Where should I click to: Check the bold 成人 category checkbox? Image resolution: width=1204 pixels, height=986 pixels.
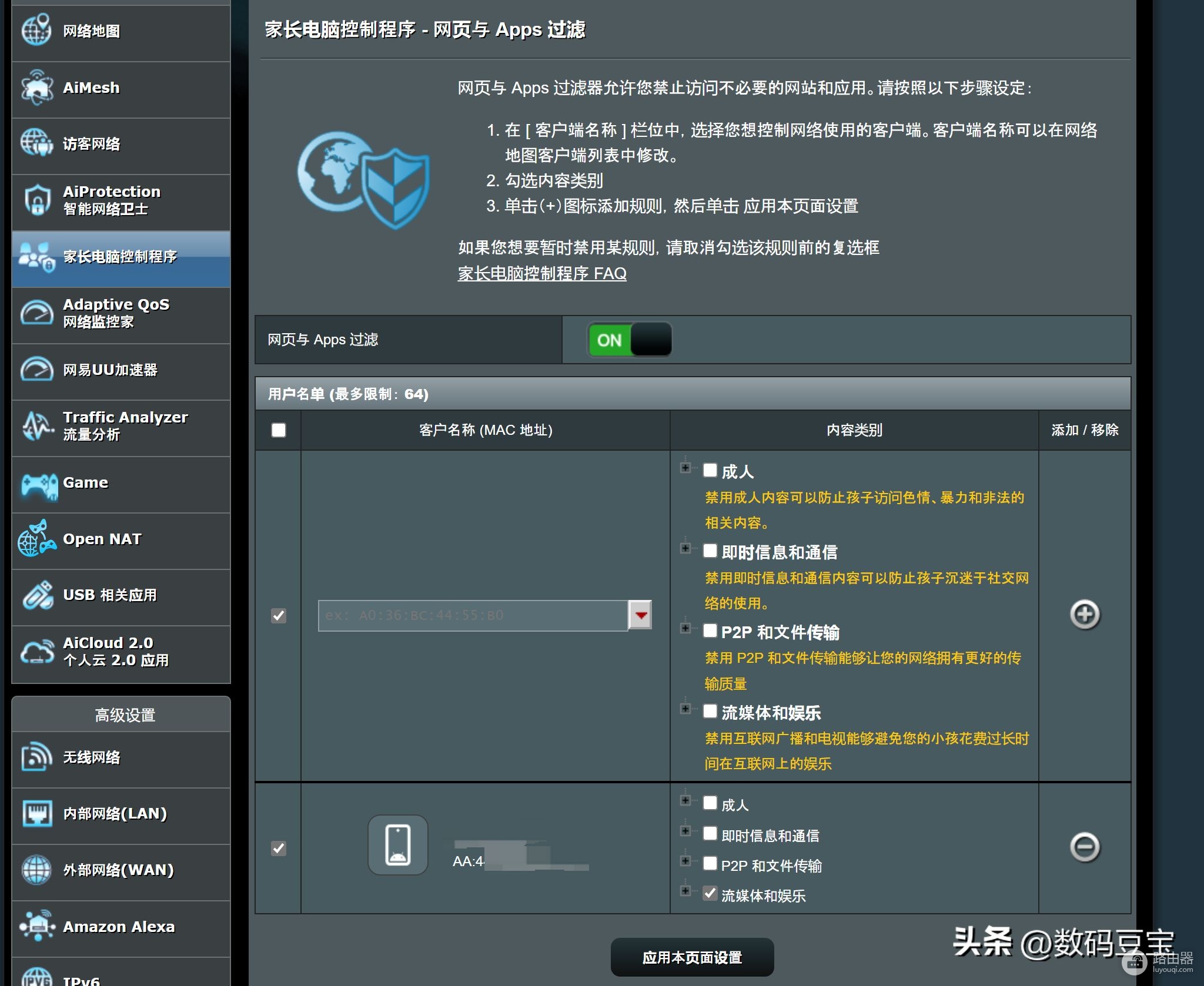[x=710, y=470]
